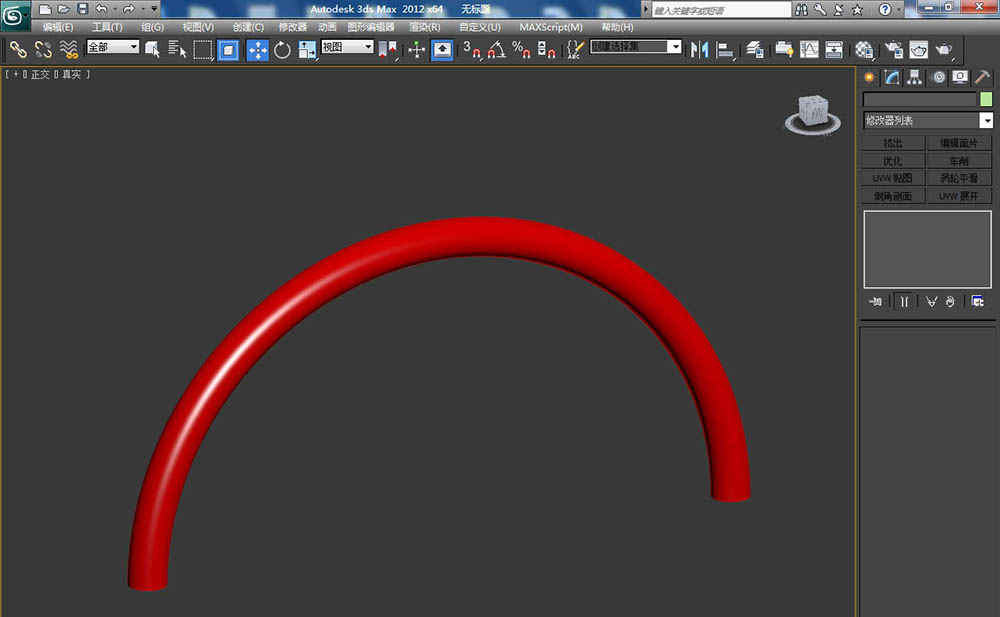Toggle Window/Crossing selection mode
1000x617 pixels.
(229, 49)
